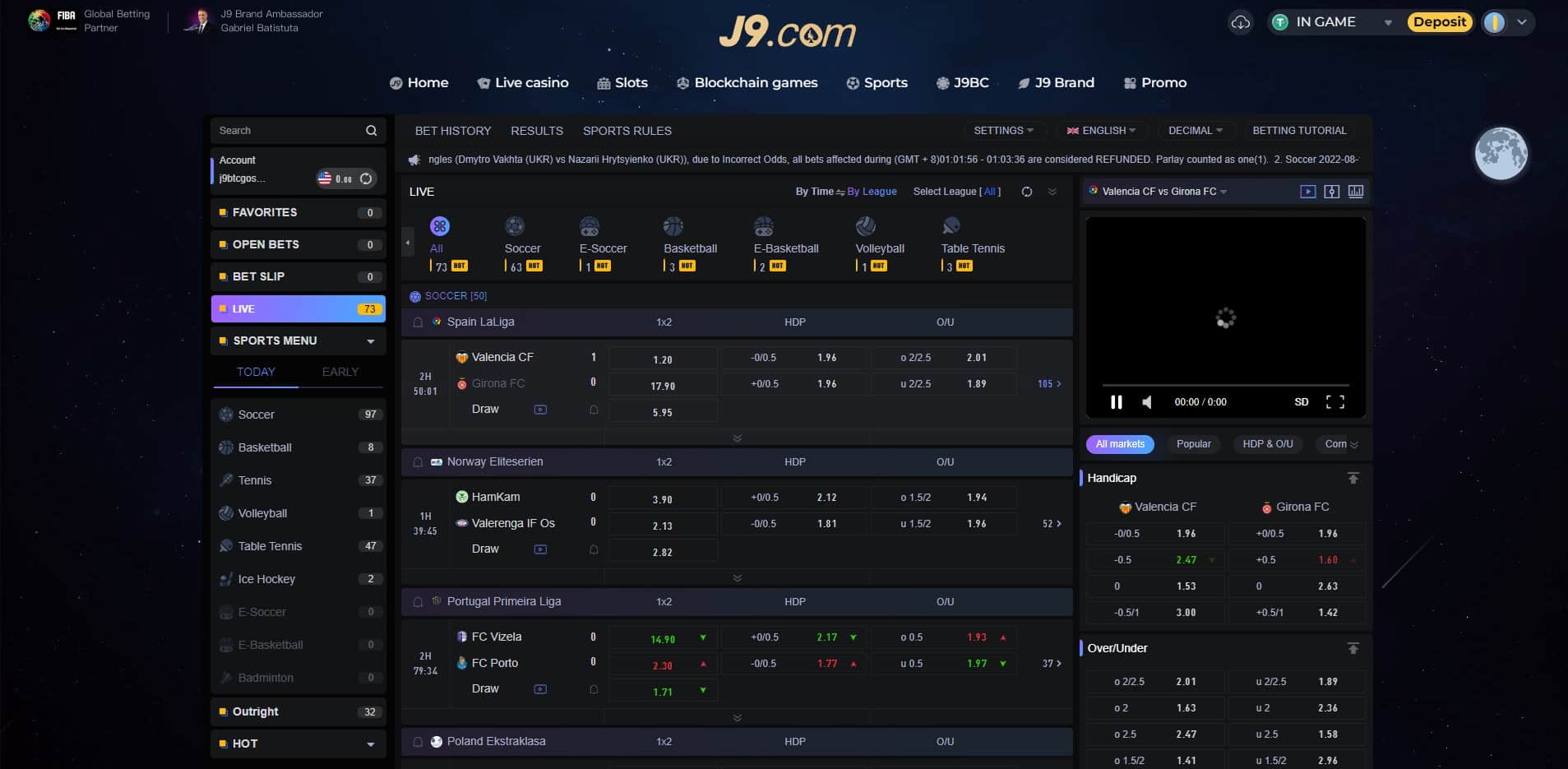Open Table Tennis in sports menu
1568x769 pixels.
tap(298, 546)
